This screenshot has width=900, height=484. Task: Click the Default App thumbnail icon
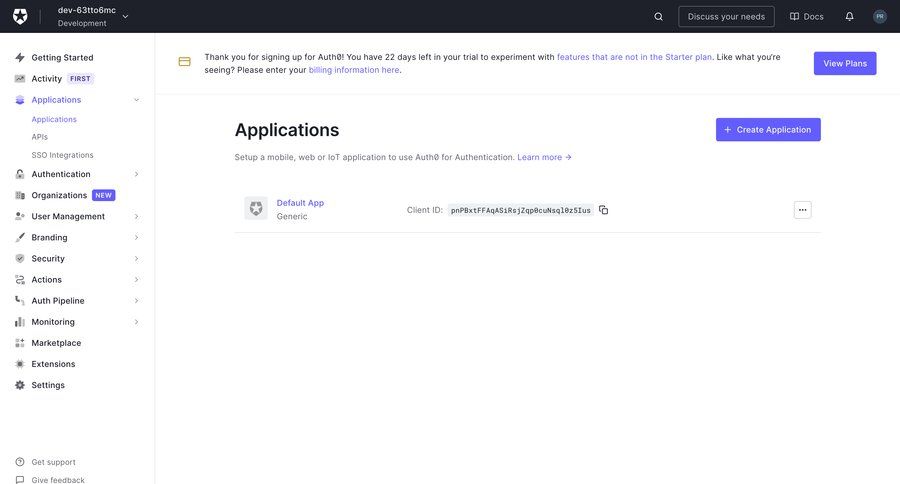click(256, 208)
